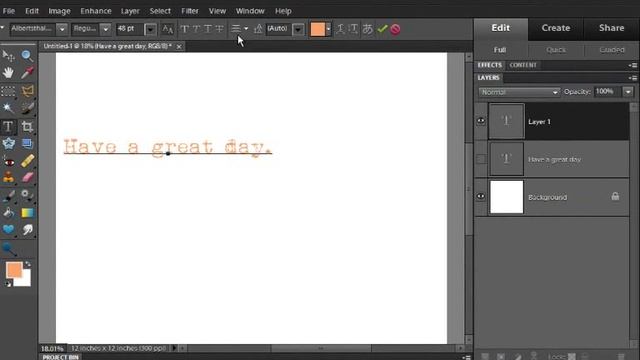The width and height of the screenshot is (640, 360).
Task: Toggle Underline text style
Action: (208, 29)
